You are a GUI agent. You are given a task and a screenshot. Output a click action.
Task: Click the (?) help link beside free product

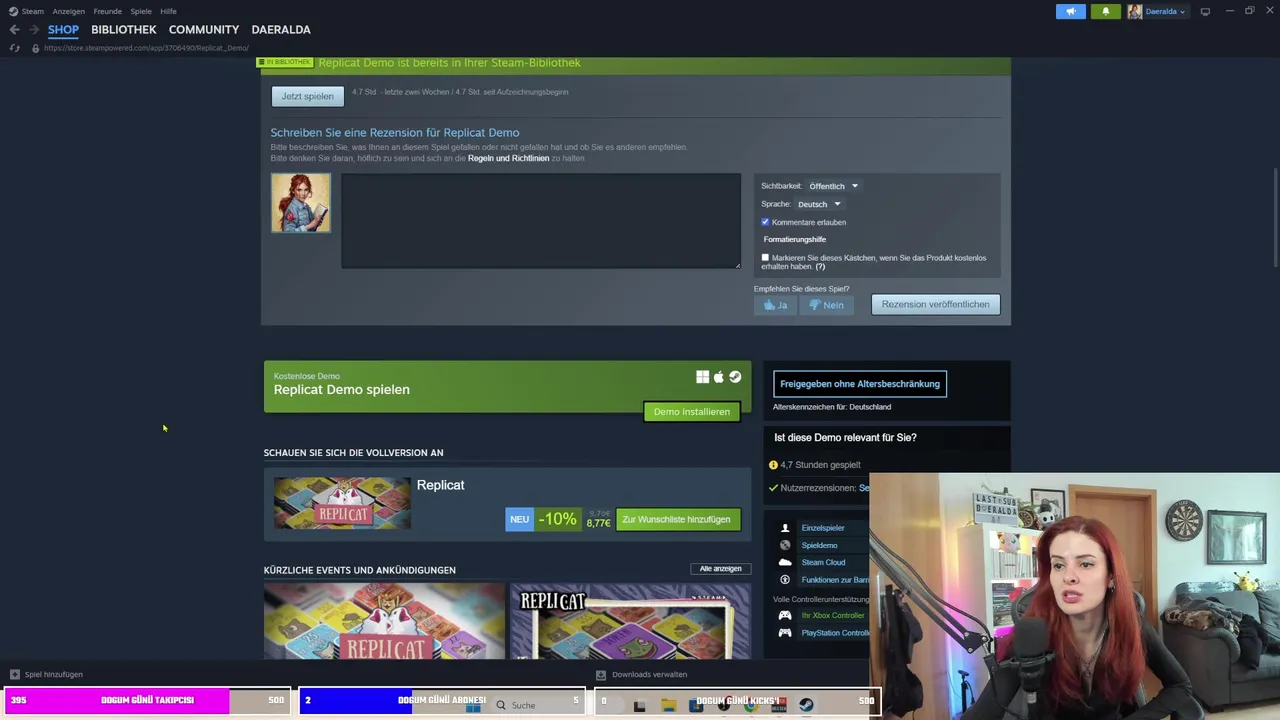coord(820,267)
